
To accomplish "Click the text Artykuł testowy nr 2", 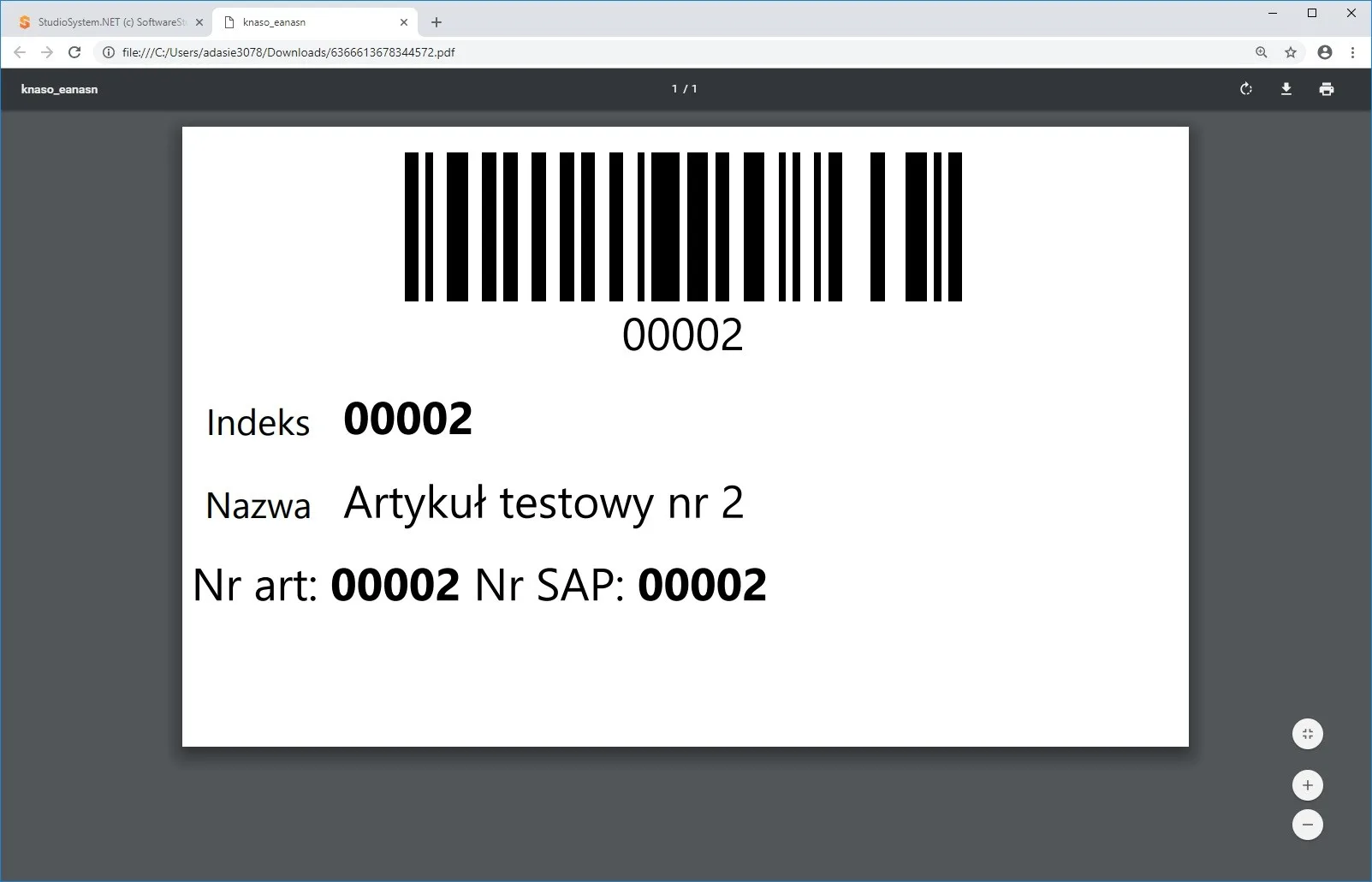I will 543,504.
